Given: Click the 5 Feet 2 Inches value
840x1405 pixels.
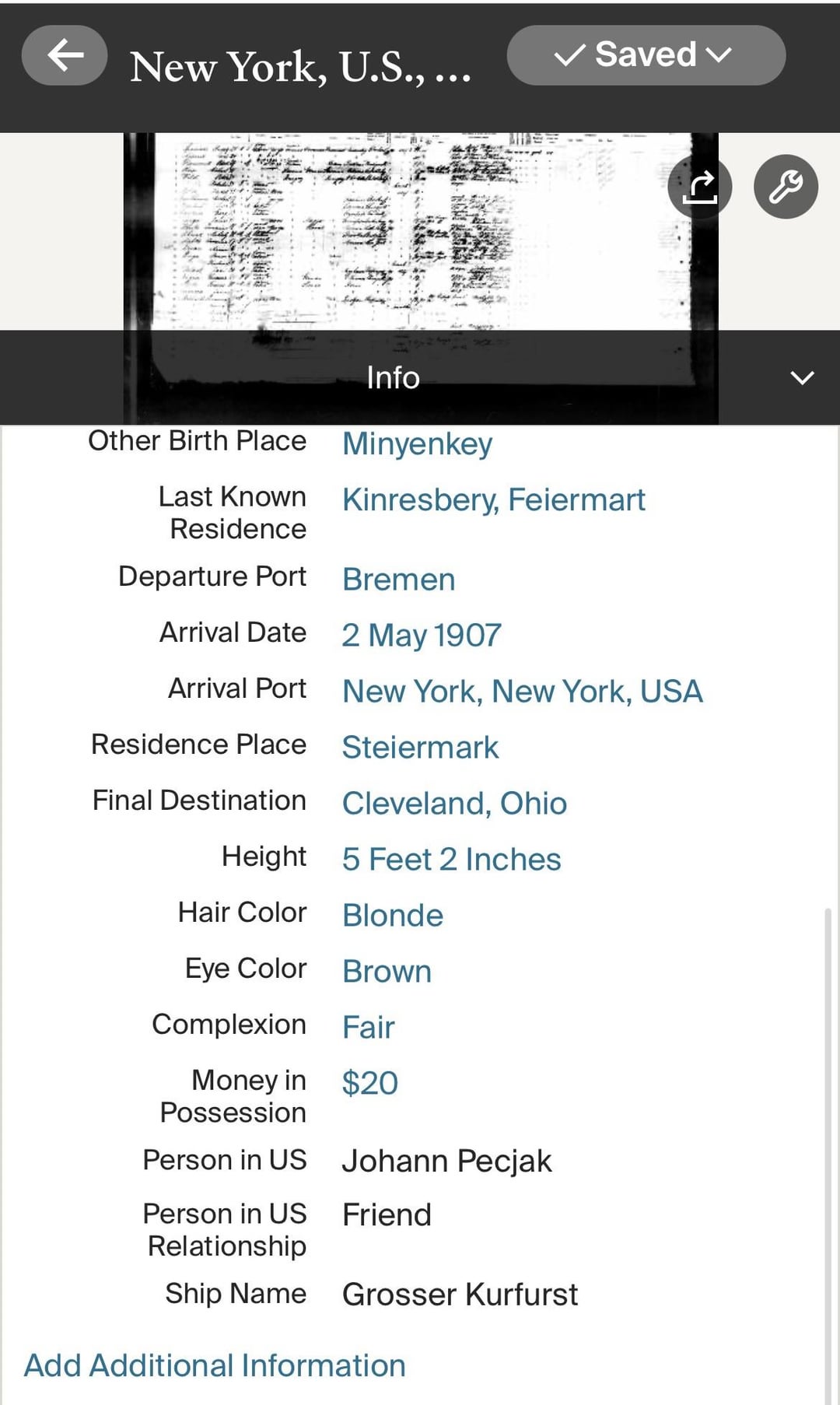Looking at the screenshot, I should (x=452, y=860).
